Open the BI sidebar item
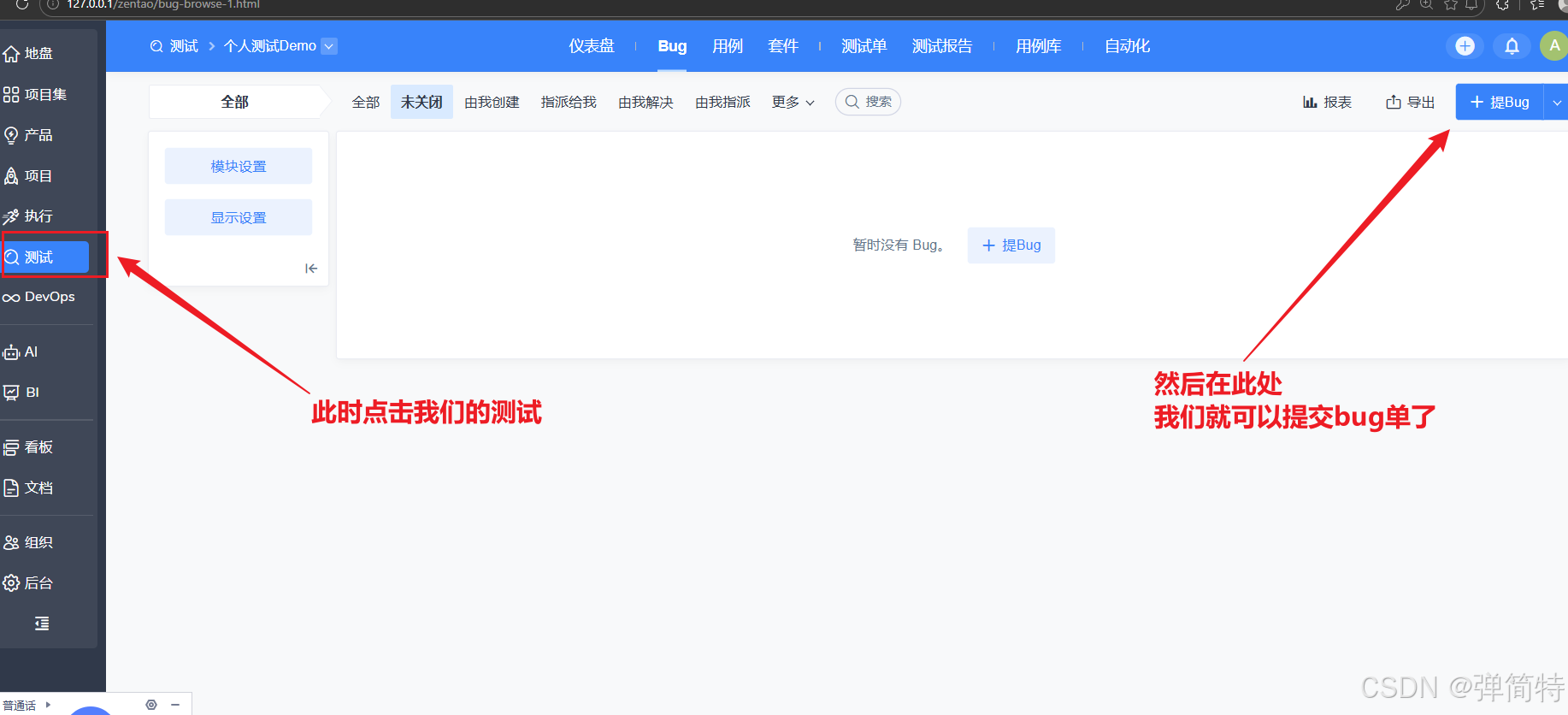The image size is (1568, 715). click(22, 393)
